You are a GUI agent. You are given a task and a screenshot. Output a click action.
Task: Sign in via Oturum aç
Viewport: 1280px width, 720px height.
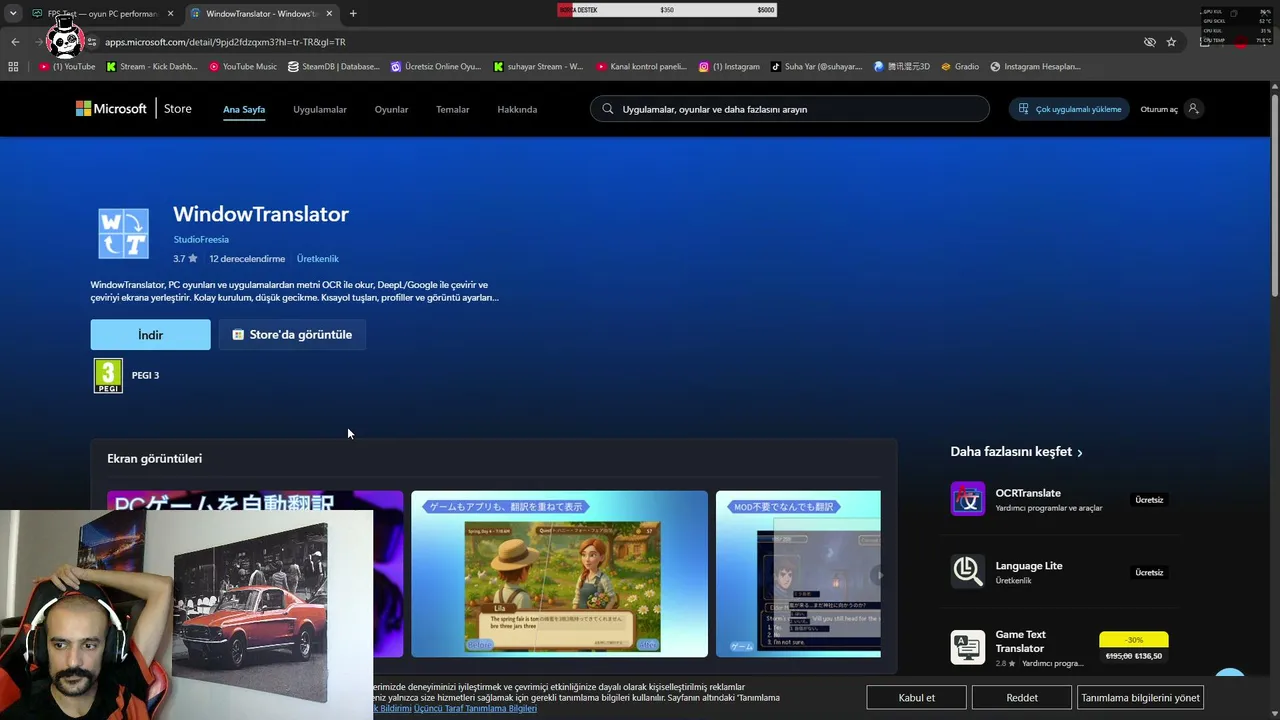1170,109
